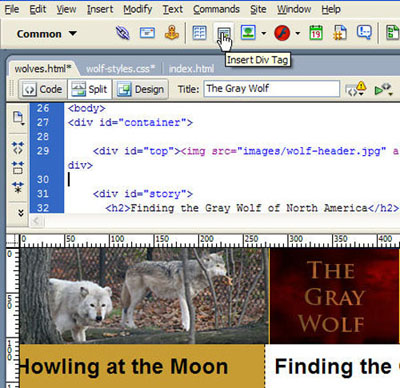400x388 pixels.
Task: Open the Help menu
Action: [331, 9]
